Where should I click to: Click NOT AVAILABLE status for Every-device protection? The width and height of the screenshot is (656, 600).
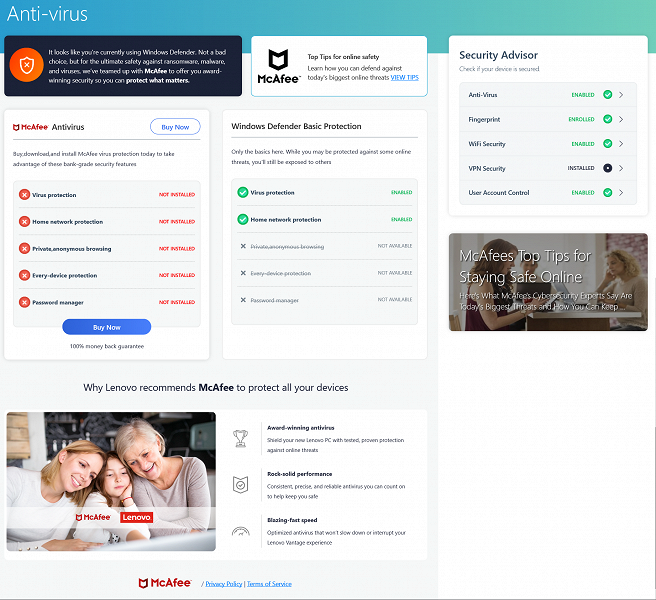395,273
